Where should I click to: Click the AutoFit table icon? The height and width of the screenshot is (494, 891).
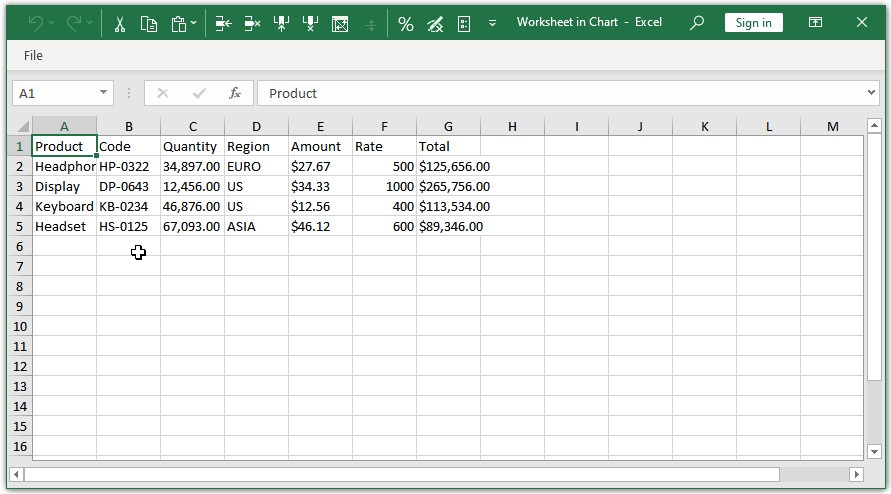click(x=340, y=24)
